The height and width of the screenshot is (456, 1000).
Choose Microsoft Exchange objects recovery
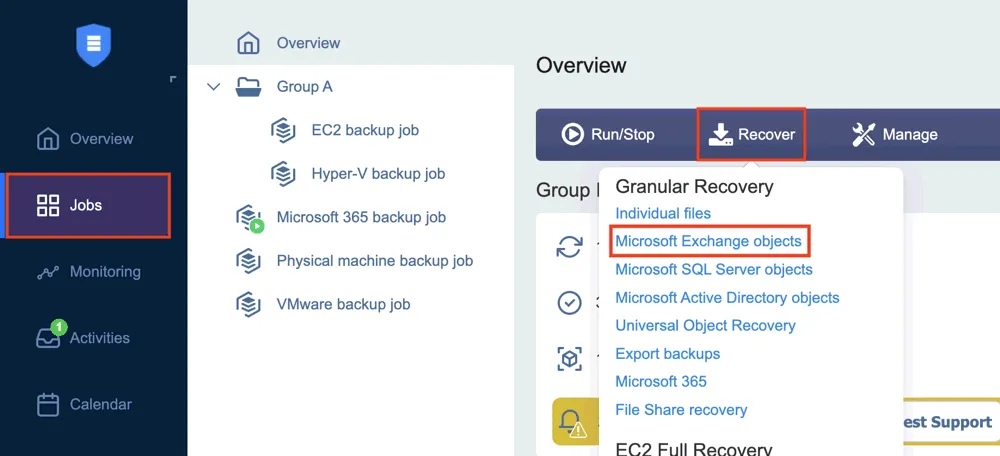[708, 241]
